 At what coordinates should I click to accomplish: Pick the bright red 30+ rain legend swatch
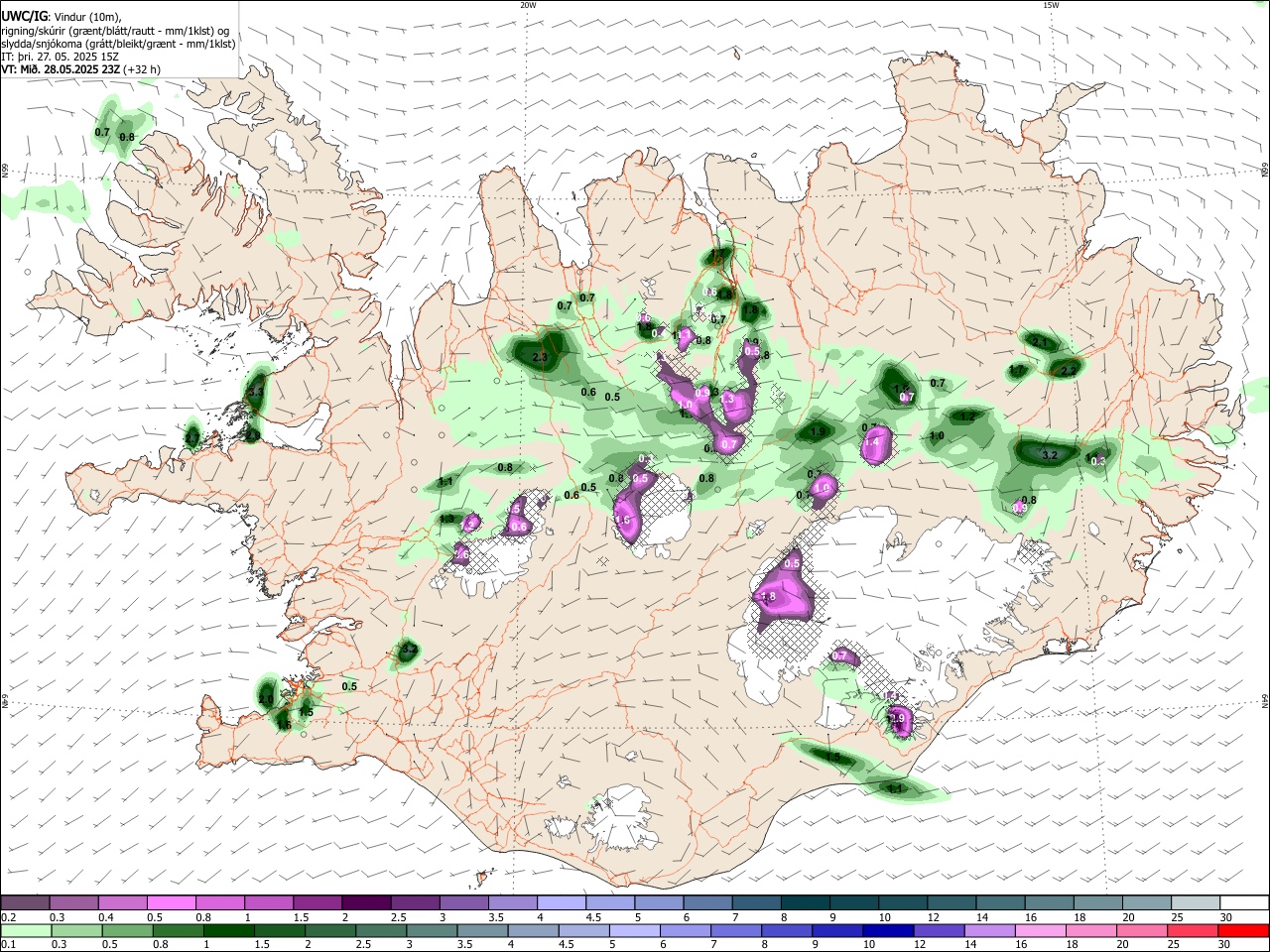click(x=1245, y=930)
